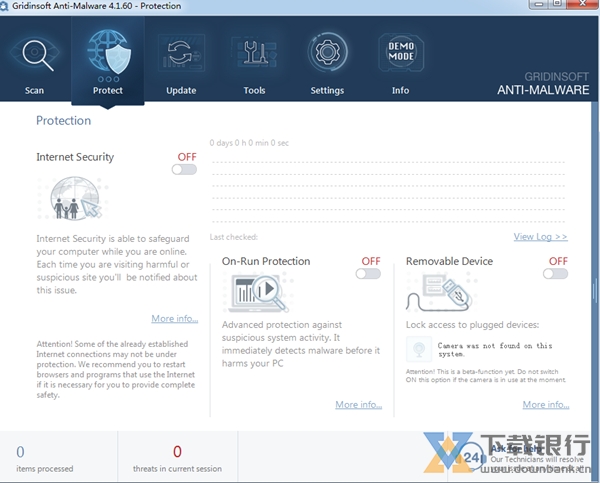Click the '0 days 0 h 0 min 0 sec' timer

click(249, 143)
